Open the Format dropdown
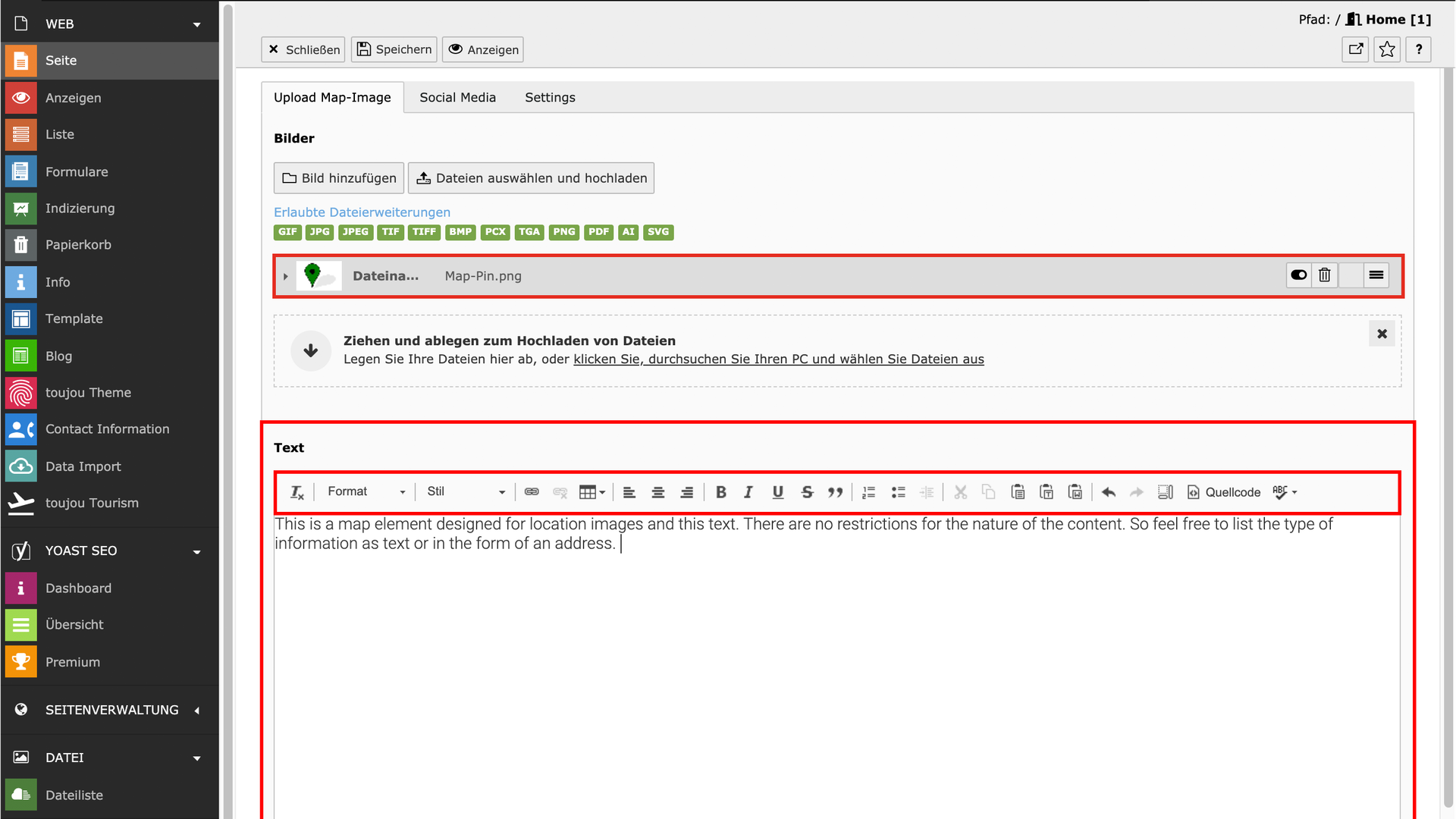Viewport: 1456px width, 819px height. tap(366, 492)
